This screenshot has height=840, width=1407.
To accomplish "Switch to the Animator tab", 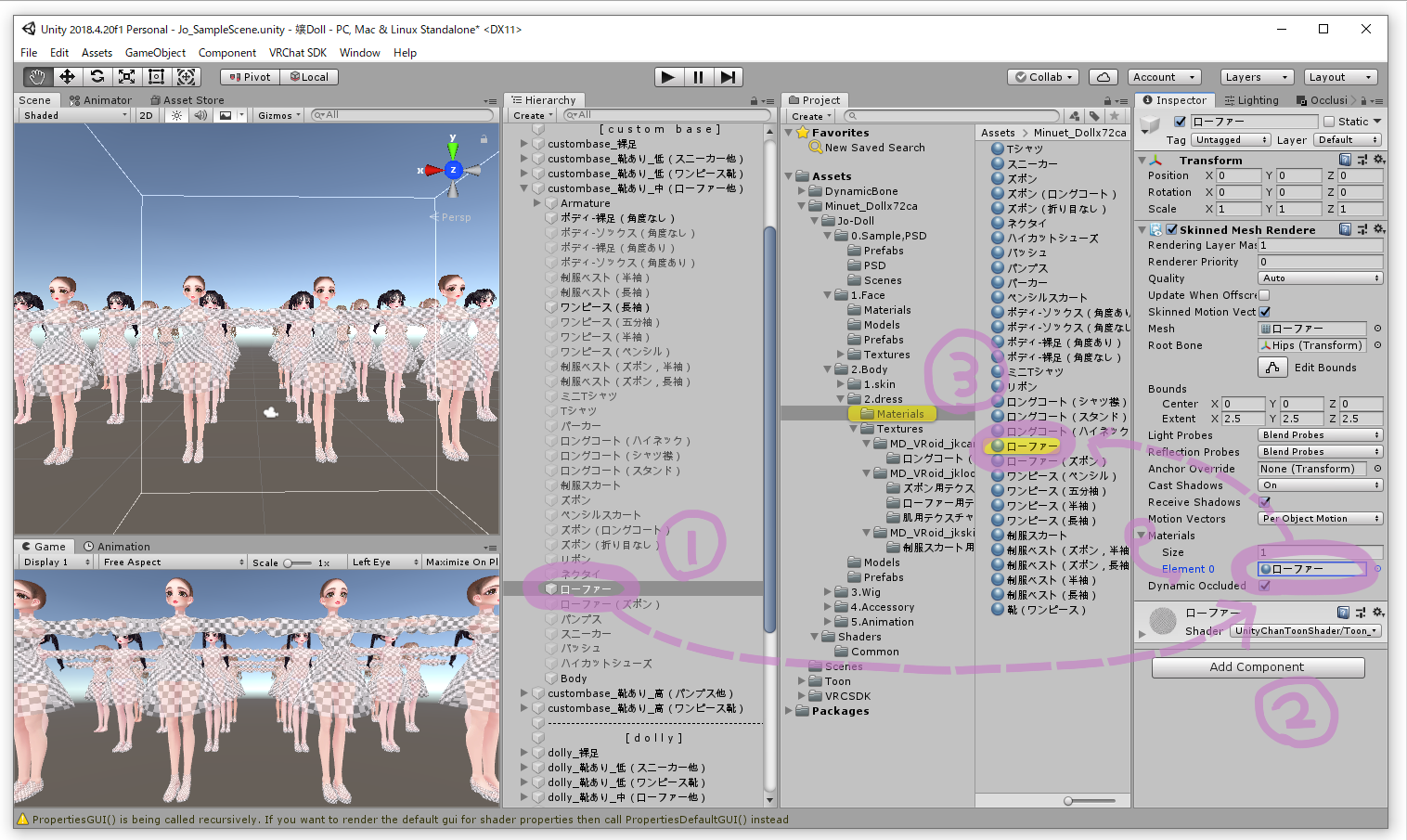I will pos(100,100).
